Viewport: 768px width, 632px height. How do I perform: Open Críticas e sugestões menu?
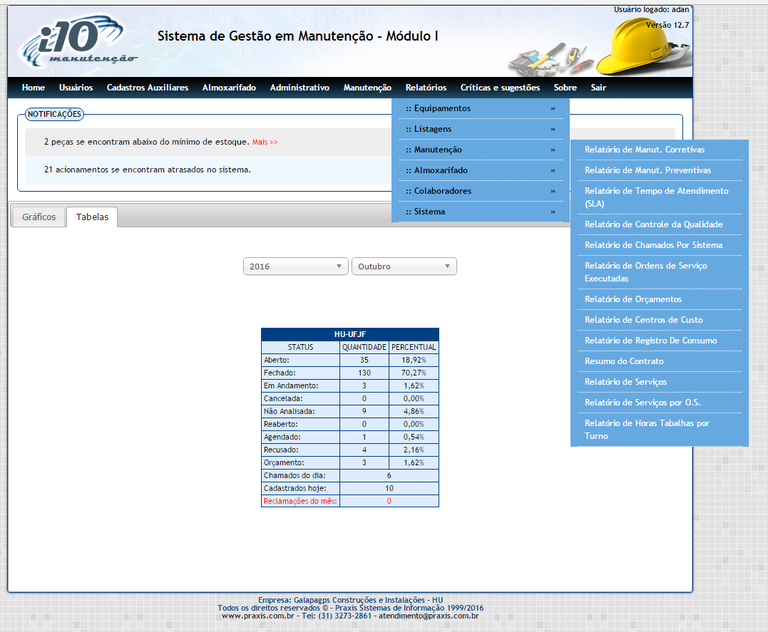click(x=500, y=87)
